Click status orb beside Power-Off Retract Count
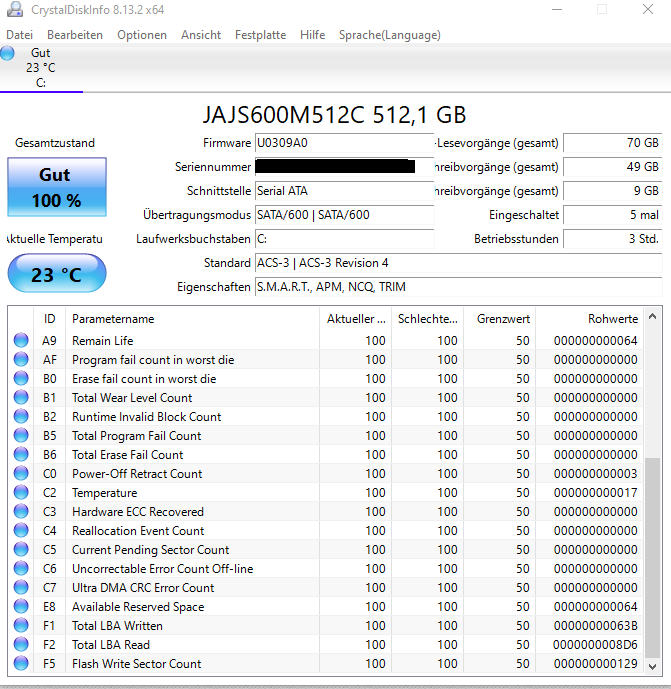 click(x=21, y=473)
